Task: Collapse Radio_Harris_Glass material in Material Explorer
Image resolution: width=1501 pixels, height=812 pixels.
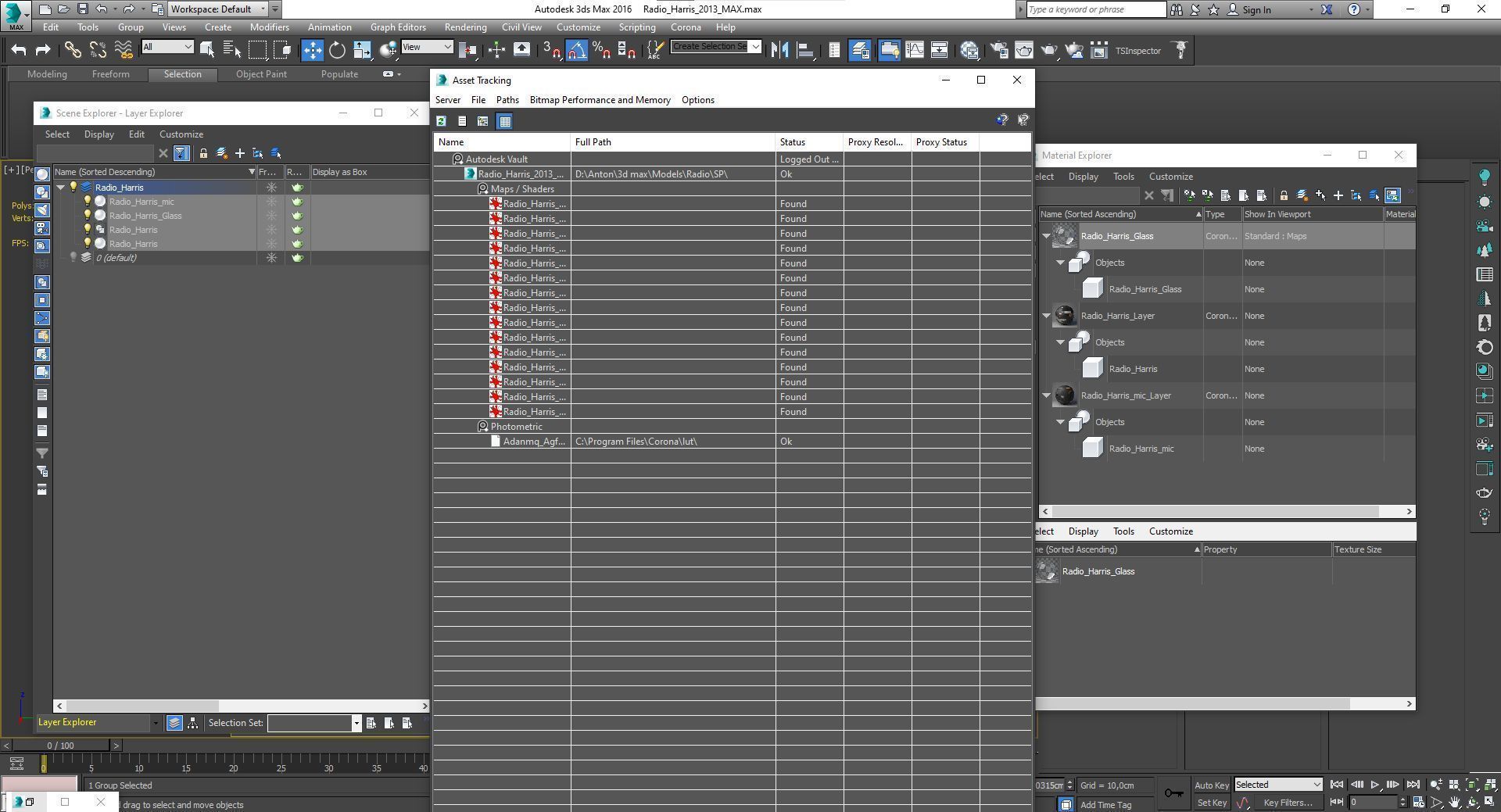Action: tap(1046, 236)
